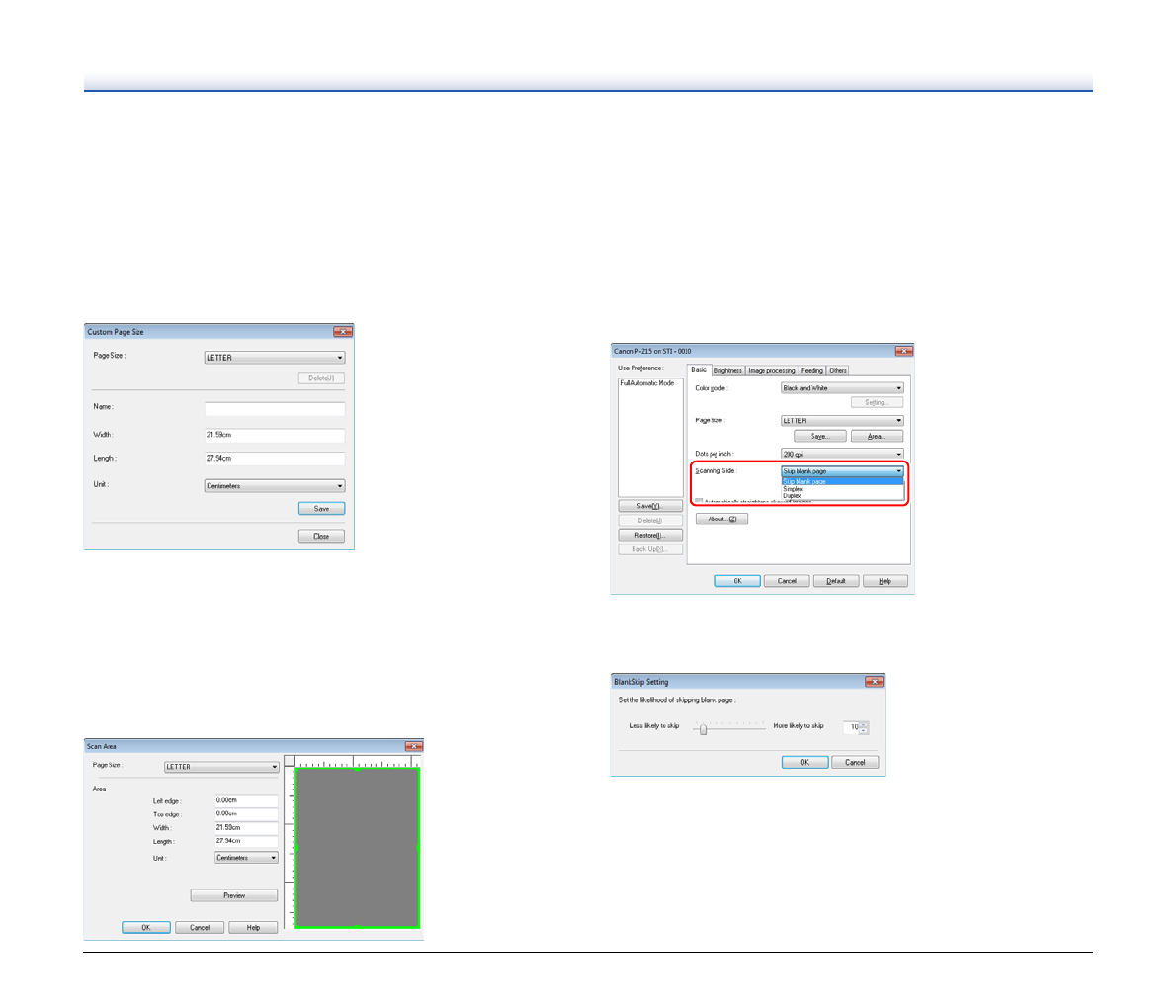The width and height of the screenshot is (1176, 1008).
Task: Expand the Dots per inch dropdown
Action: click(842, 454)
